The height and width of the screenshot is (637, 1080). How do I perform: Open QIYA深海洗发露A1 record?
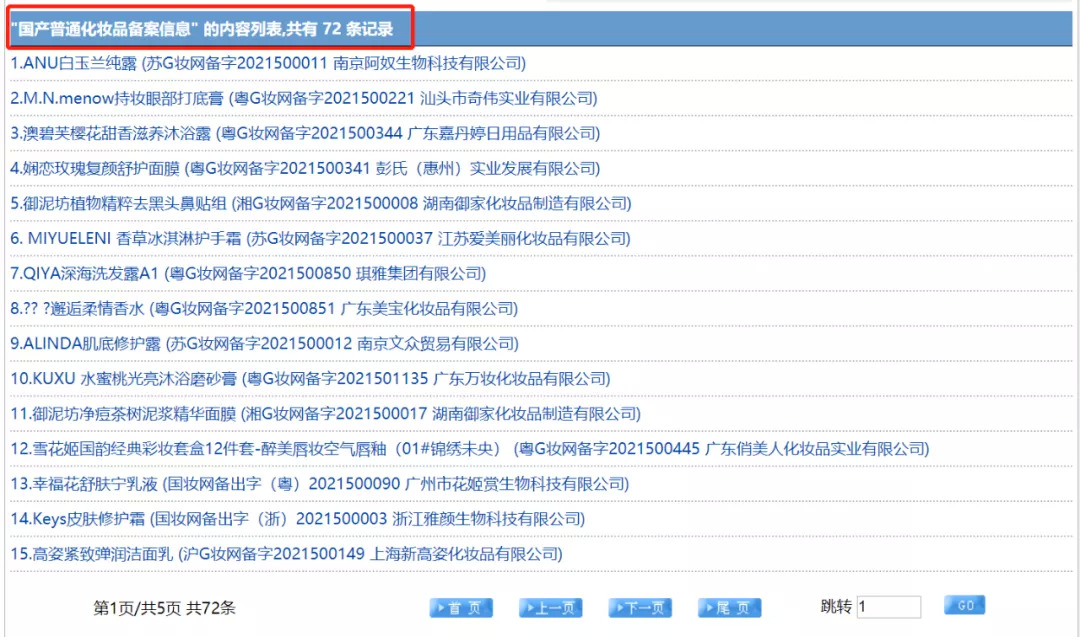(248, 274)
